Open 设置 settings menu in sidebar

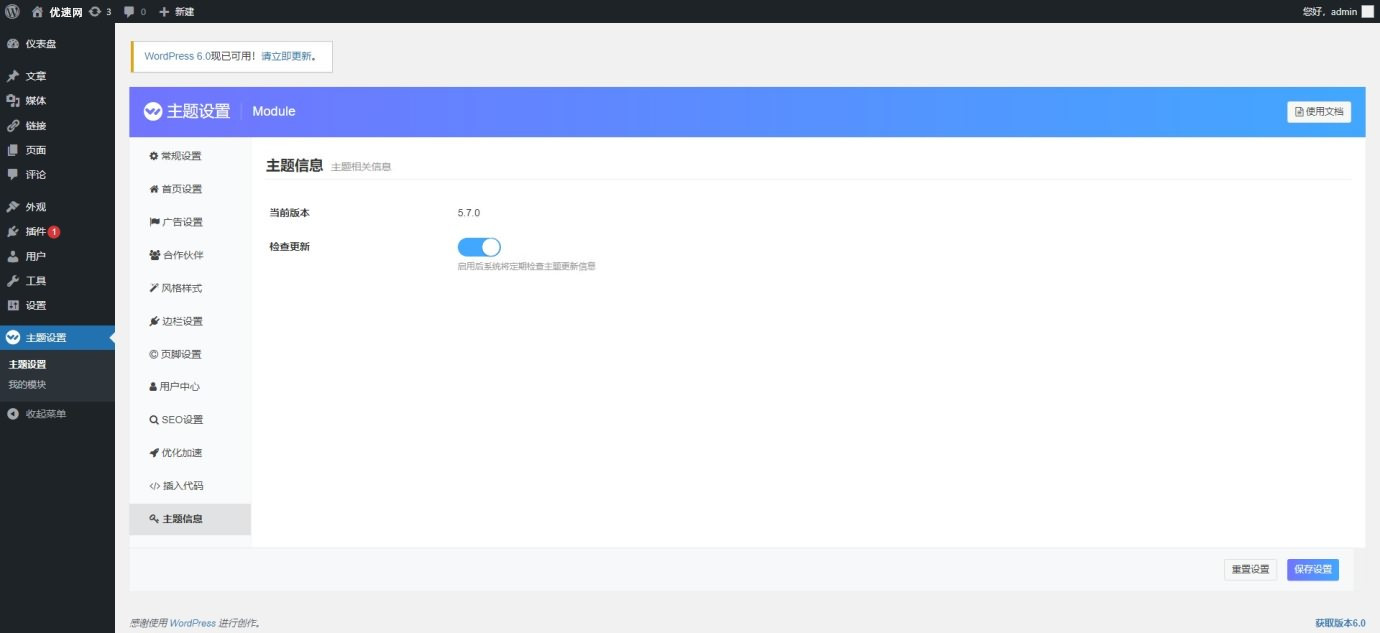point(57,305)
